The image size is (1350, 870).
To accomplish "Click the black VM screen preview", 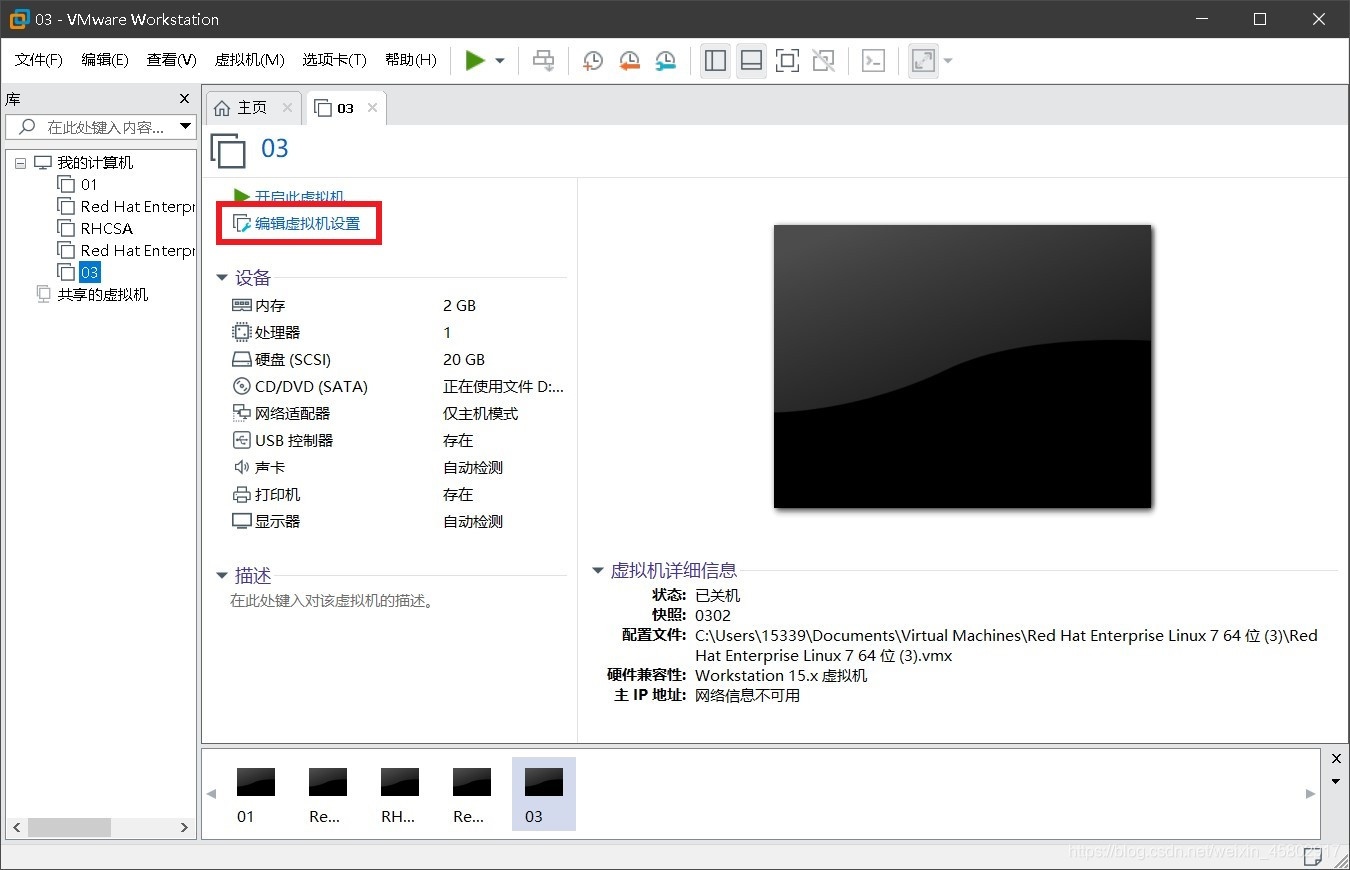I will (x=963, y=366).
